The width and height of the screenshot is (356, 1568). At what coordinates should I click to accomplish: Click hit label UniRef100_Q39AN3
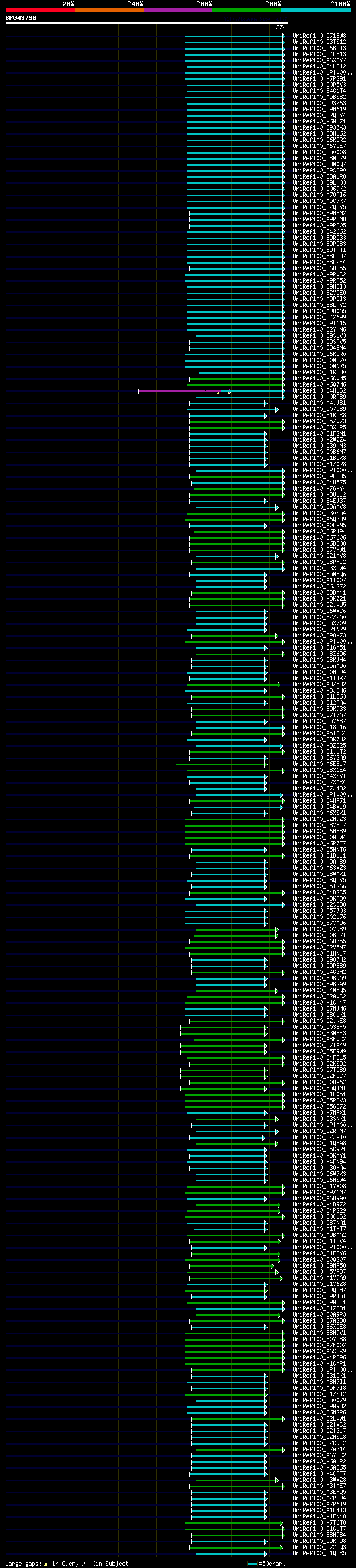319,446
